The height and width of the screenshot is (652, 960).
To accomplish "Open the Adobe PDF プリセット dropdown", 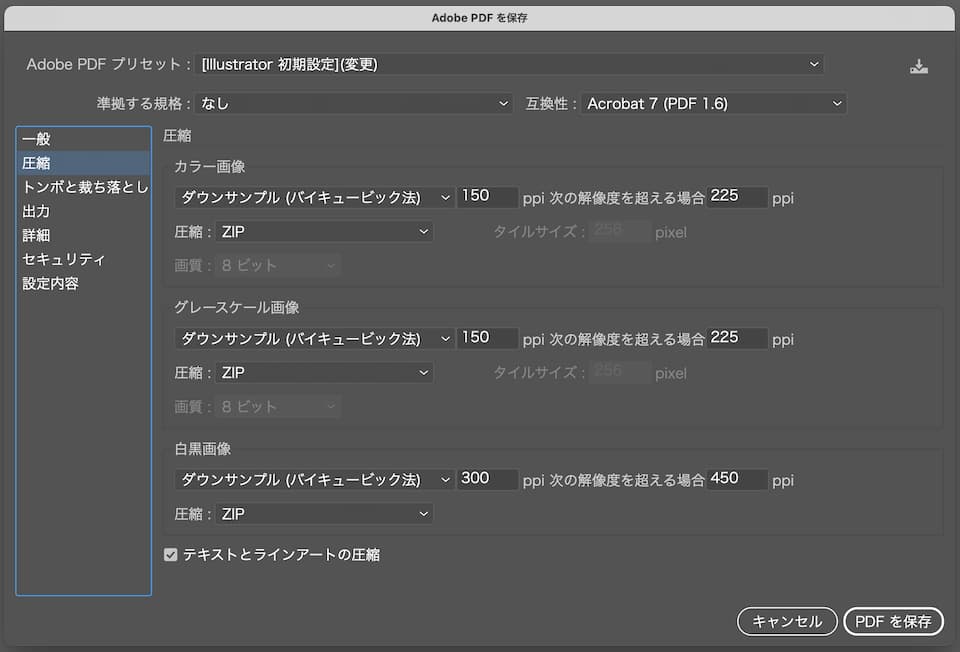I will [x=510, y=65].
